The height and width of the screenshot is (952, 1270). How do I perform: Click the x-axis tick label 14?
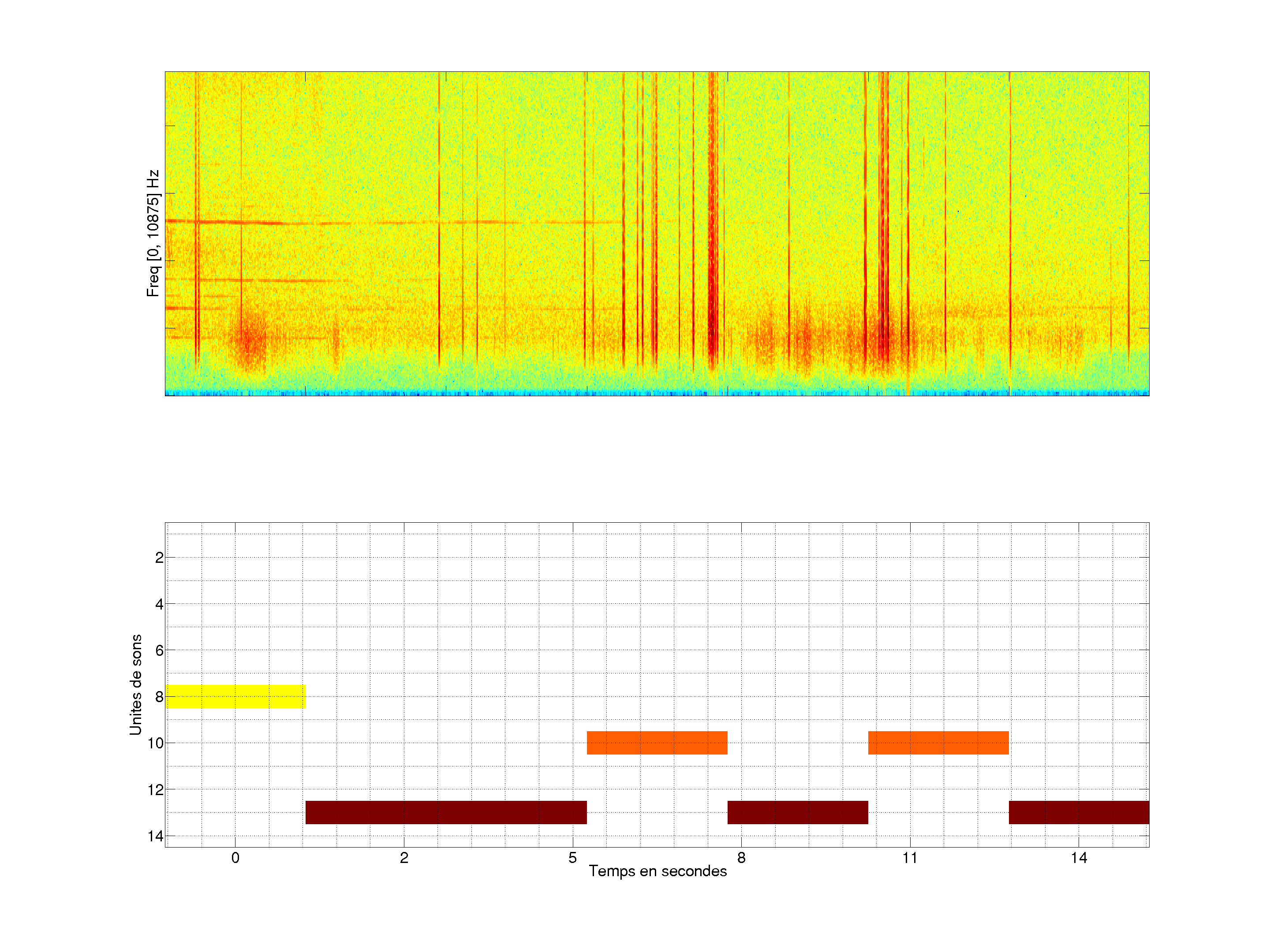pos(1079,858)
